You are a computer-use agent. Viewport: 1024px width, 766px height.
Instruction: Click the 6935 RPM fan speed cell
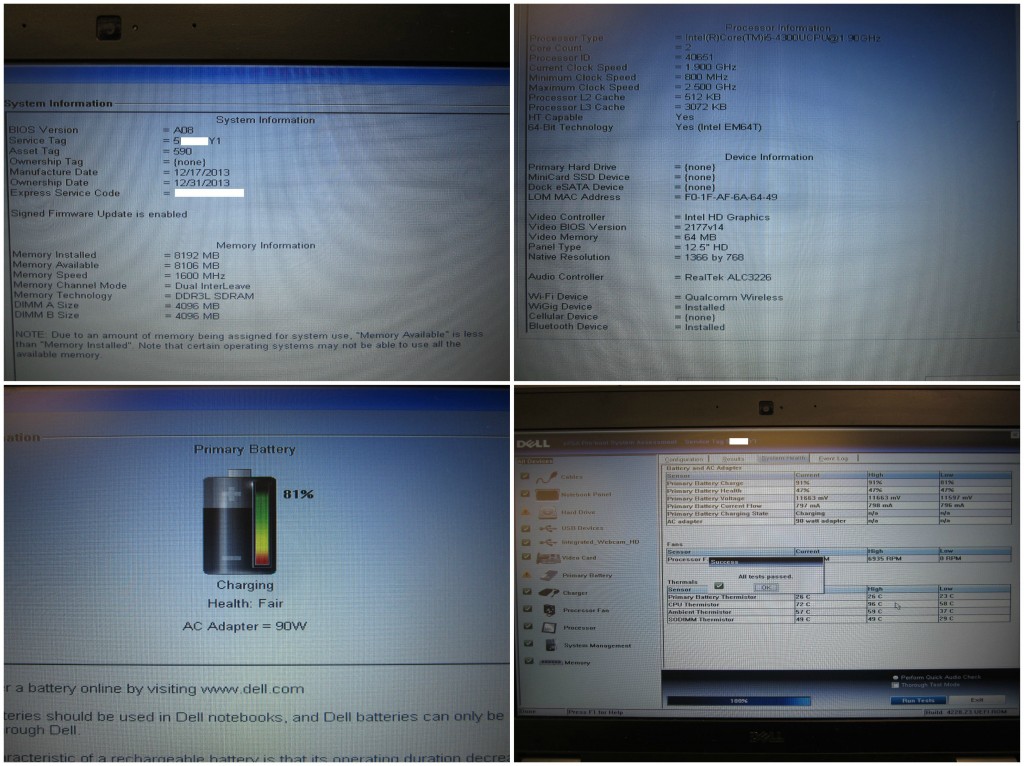point(902,559)
